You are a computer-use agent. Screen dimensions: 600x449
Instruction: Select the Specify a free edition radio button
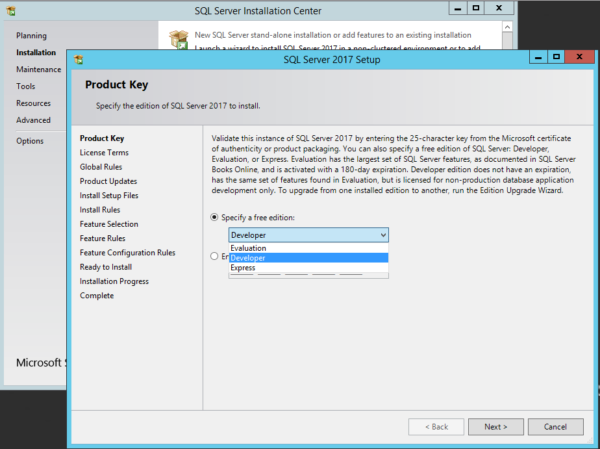214,217
